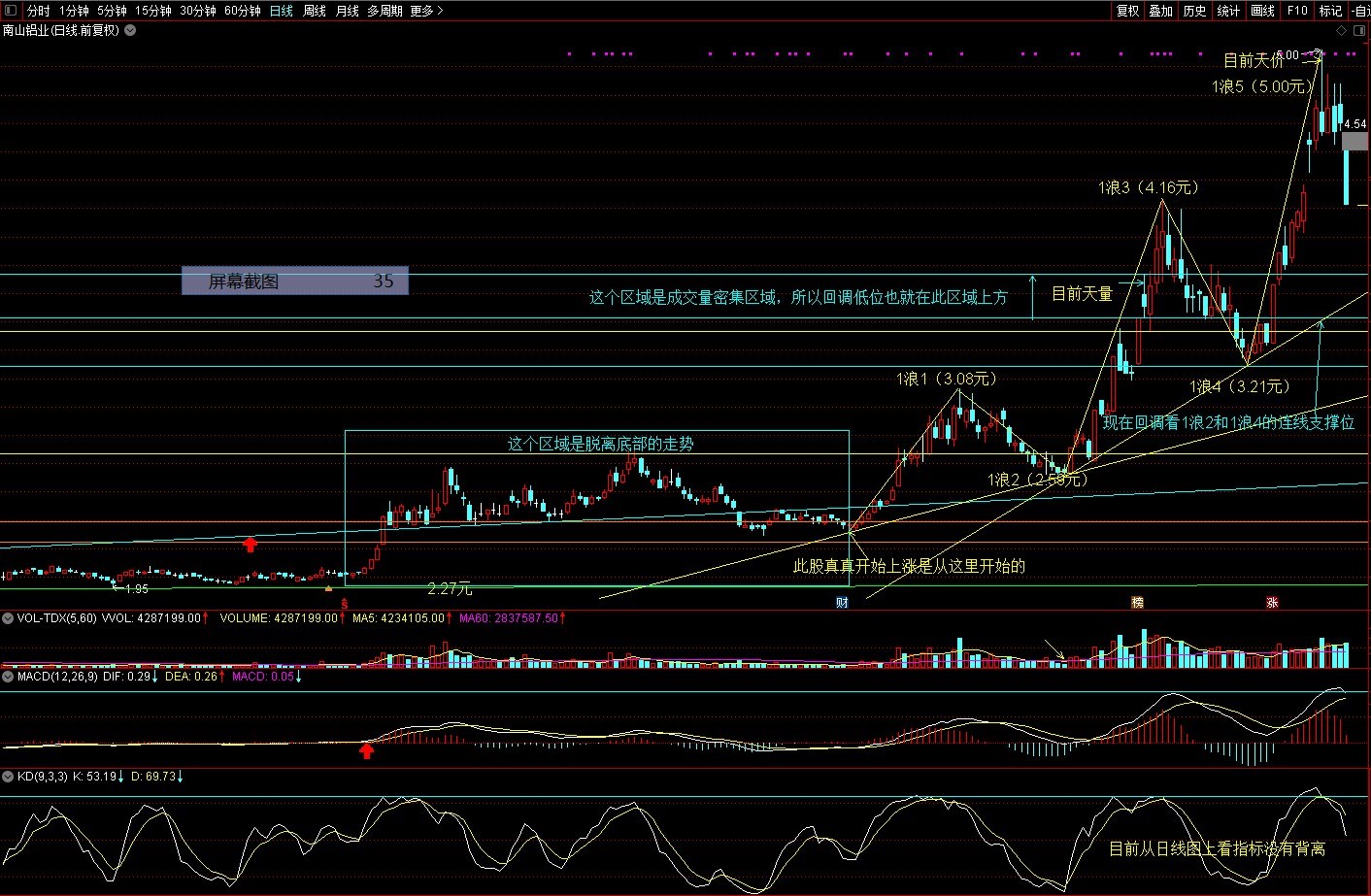
Task: Click the 4.54 current price label
Action: [1355, 124]
